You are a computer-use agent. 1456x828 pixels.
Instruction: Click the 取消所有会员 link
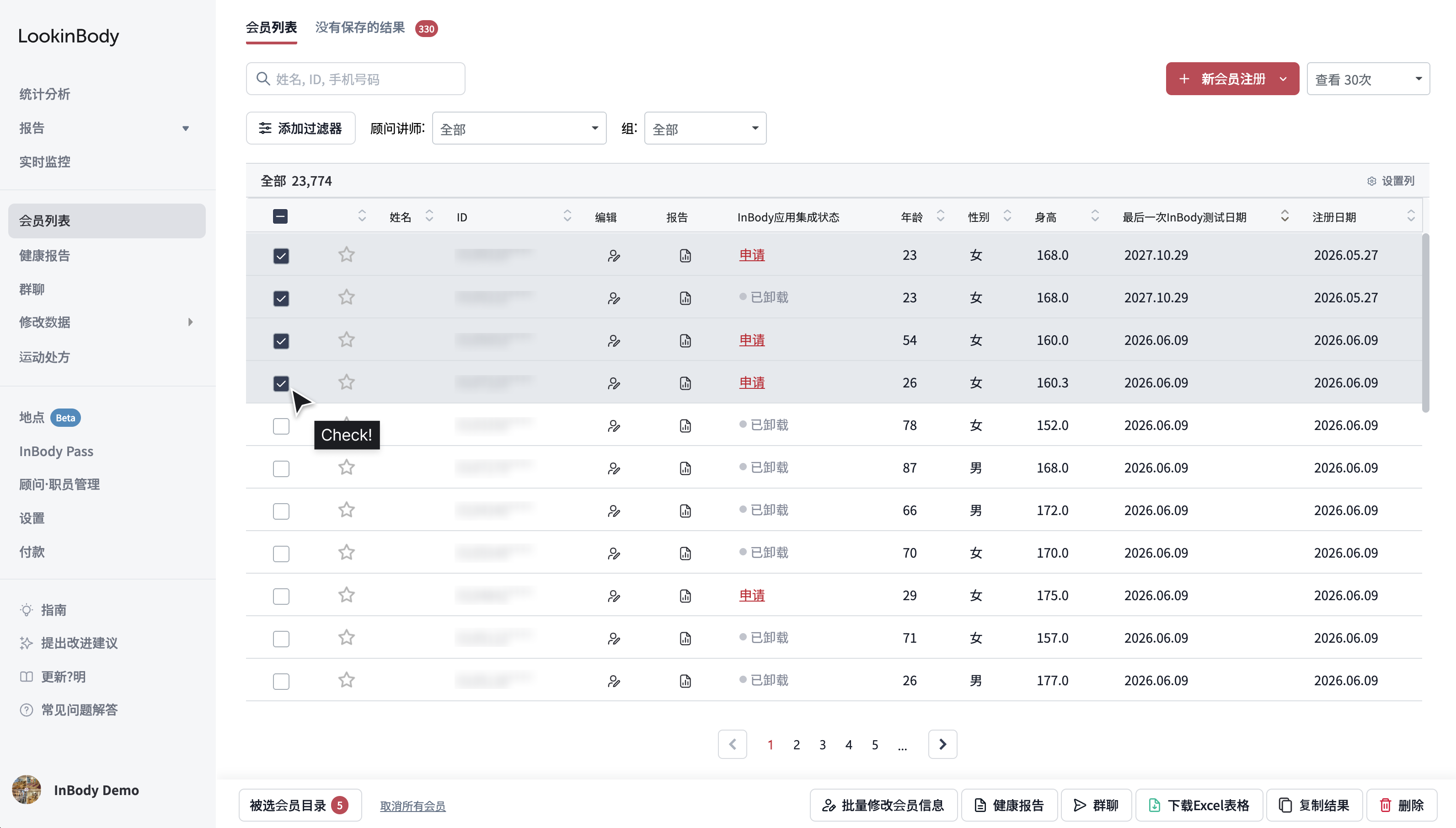click(x=412, y=806)
